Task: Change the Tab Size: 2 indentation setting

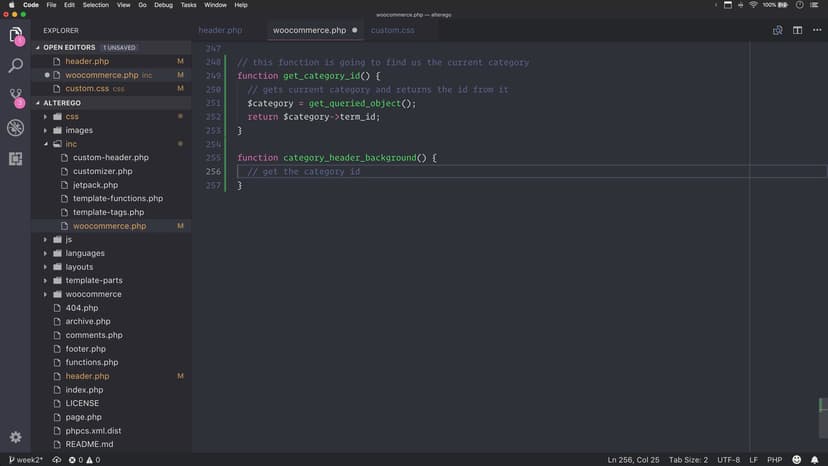Action: click(x=688, y=459)
